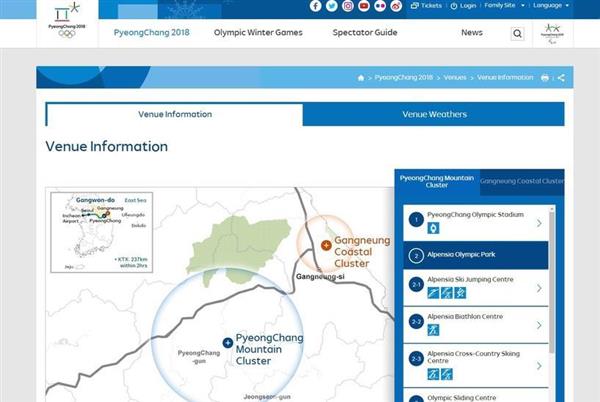Screen dimensions: 600x402
Task: Click the share icon in breadcrumb bar
Action: point(561,78)
